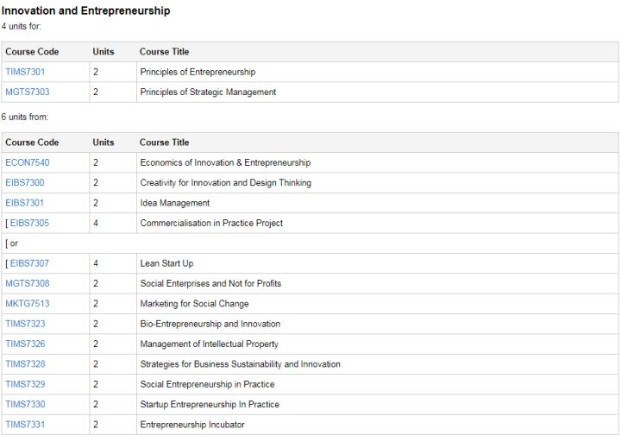Click the Innovation and Entrepreneurship heading
Screen dimensions: 620x437
pos(86,11)
